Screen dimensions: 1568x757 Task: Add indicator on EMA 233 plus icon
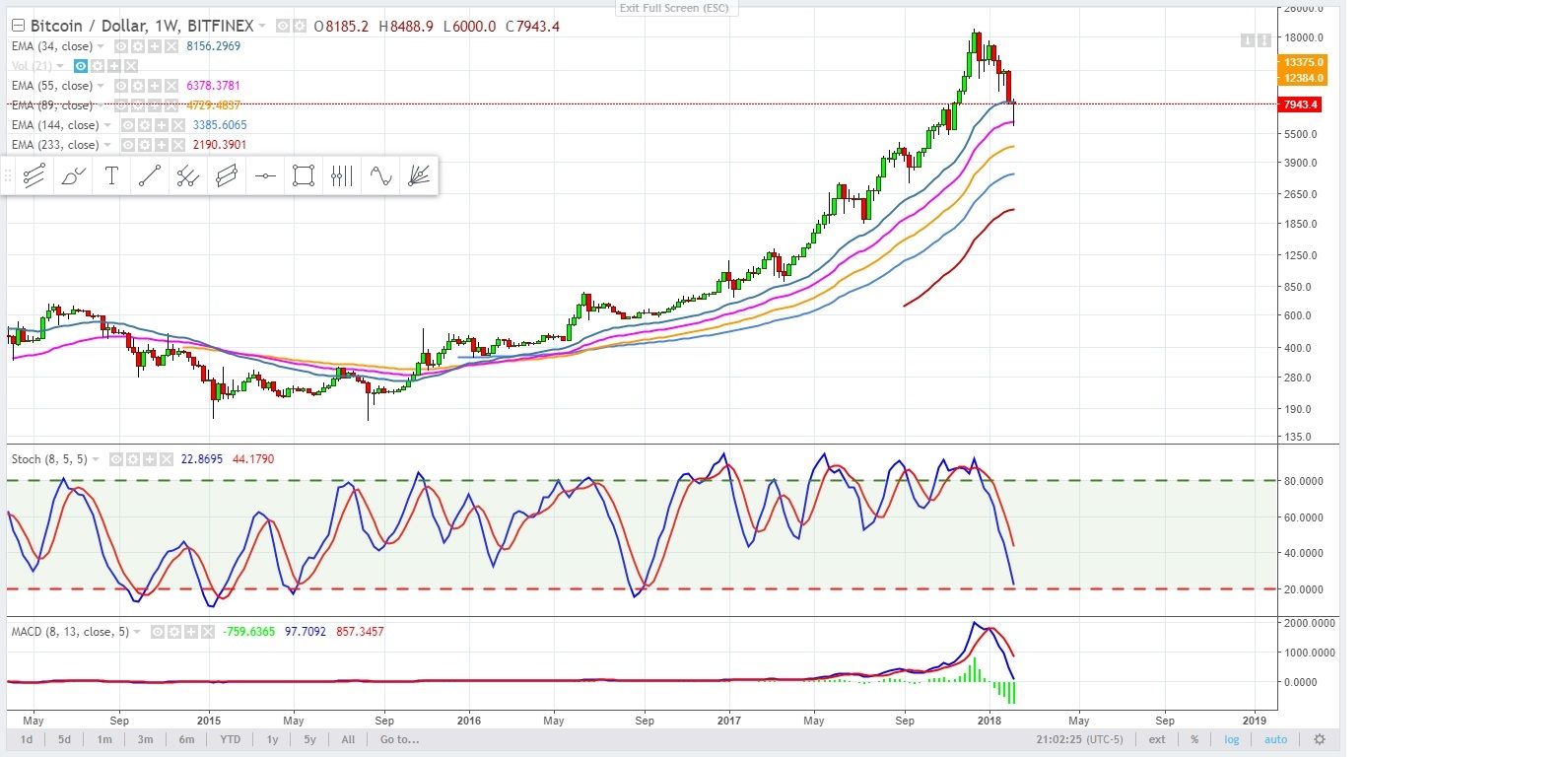(162, 145)
